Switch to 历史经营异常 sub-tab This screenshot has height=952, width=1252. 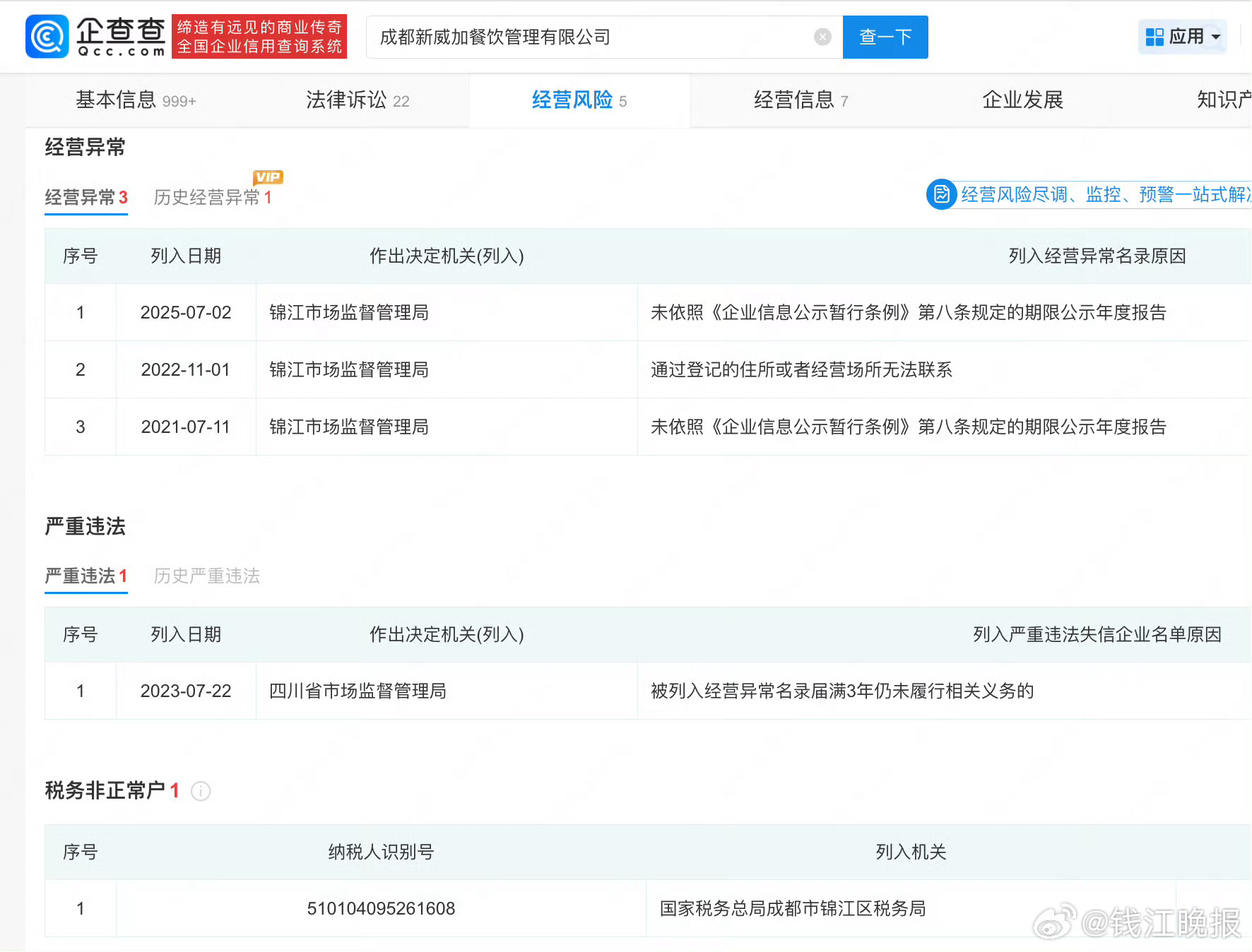(213, 197)
